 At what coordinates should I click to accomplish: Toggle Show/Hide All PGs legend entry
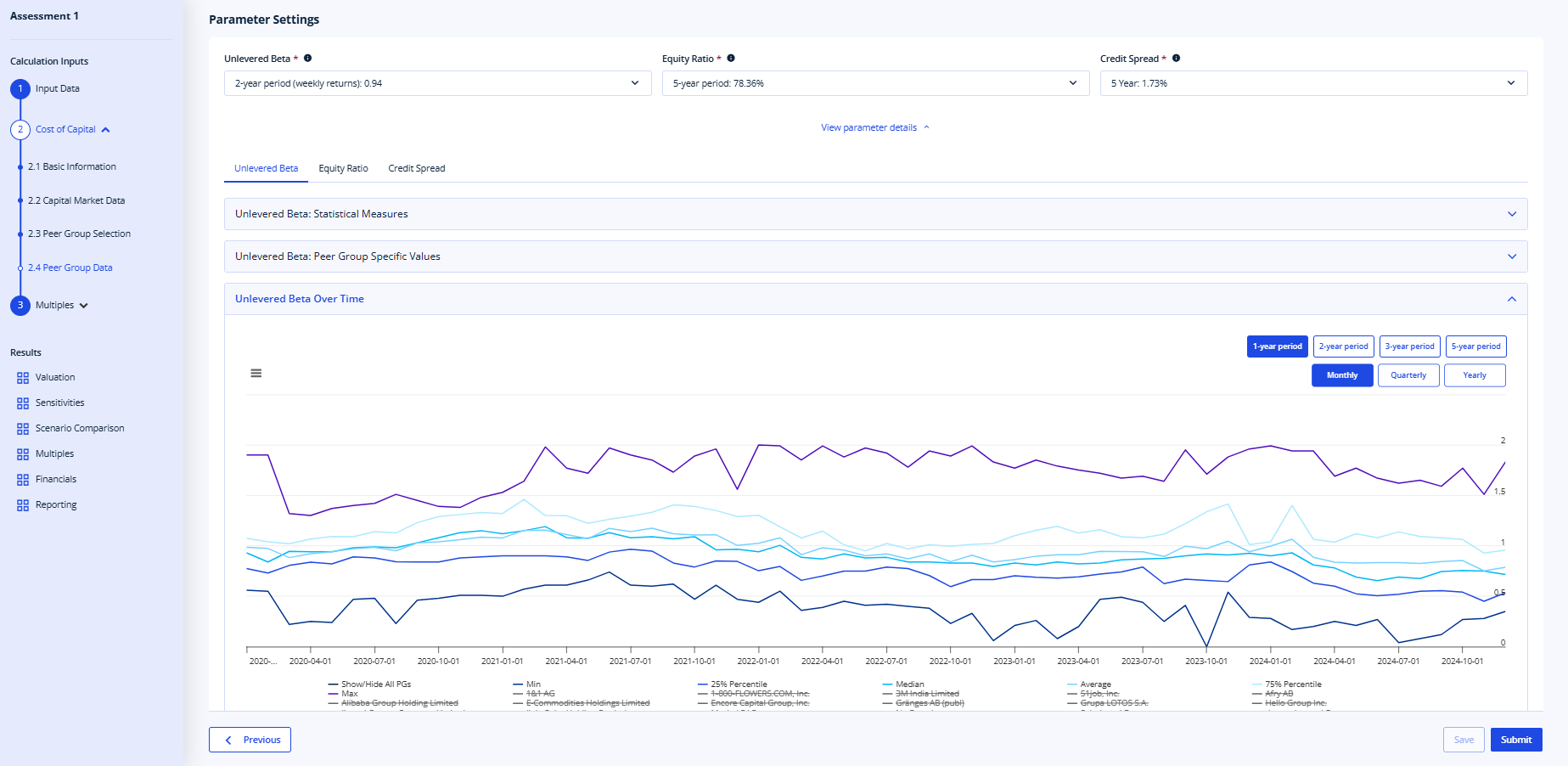369,684
